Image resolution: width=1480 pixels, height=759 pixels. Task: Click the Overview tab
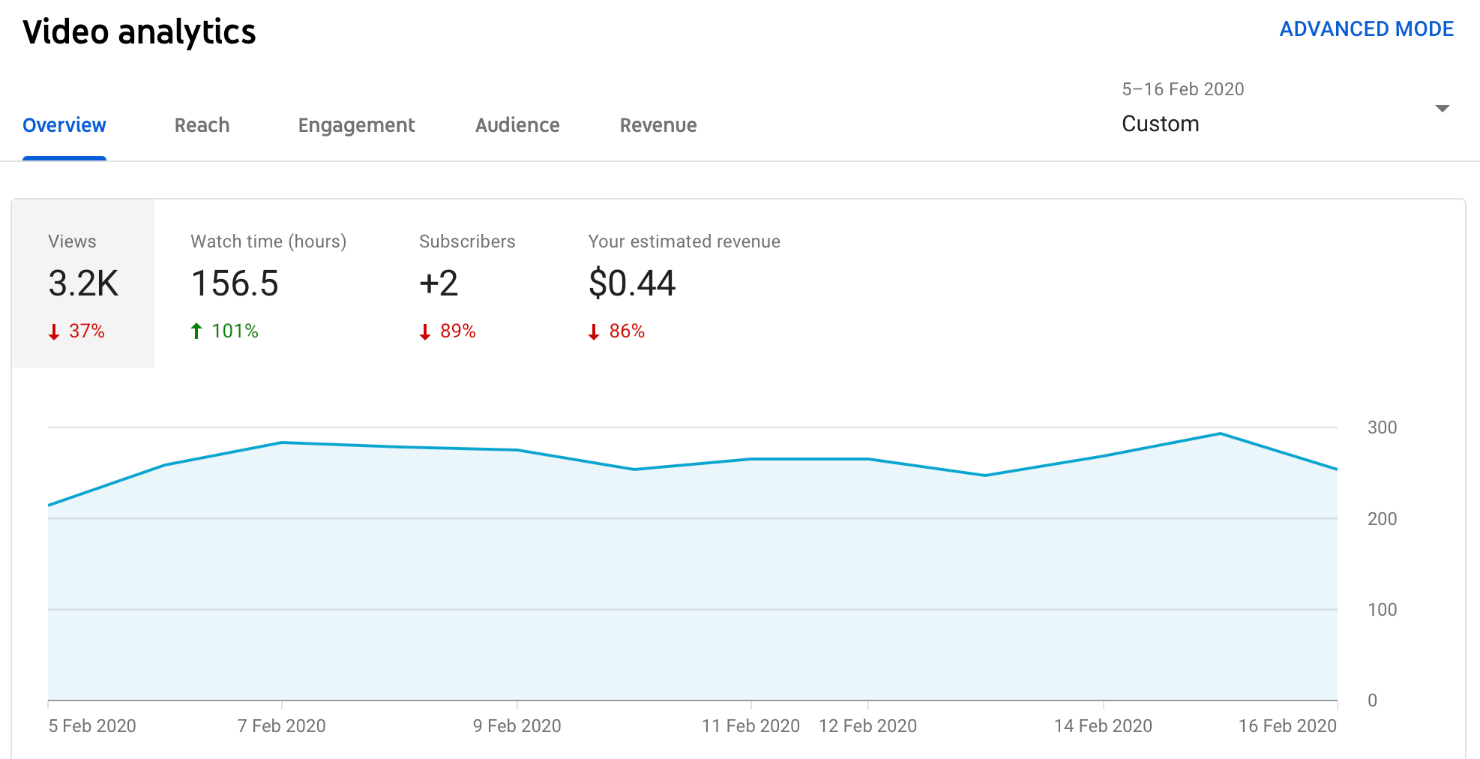pos(64,125)
